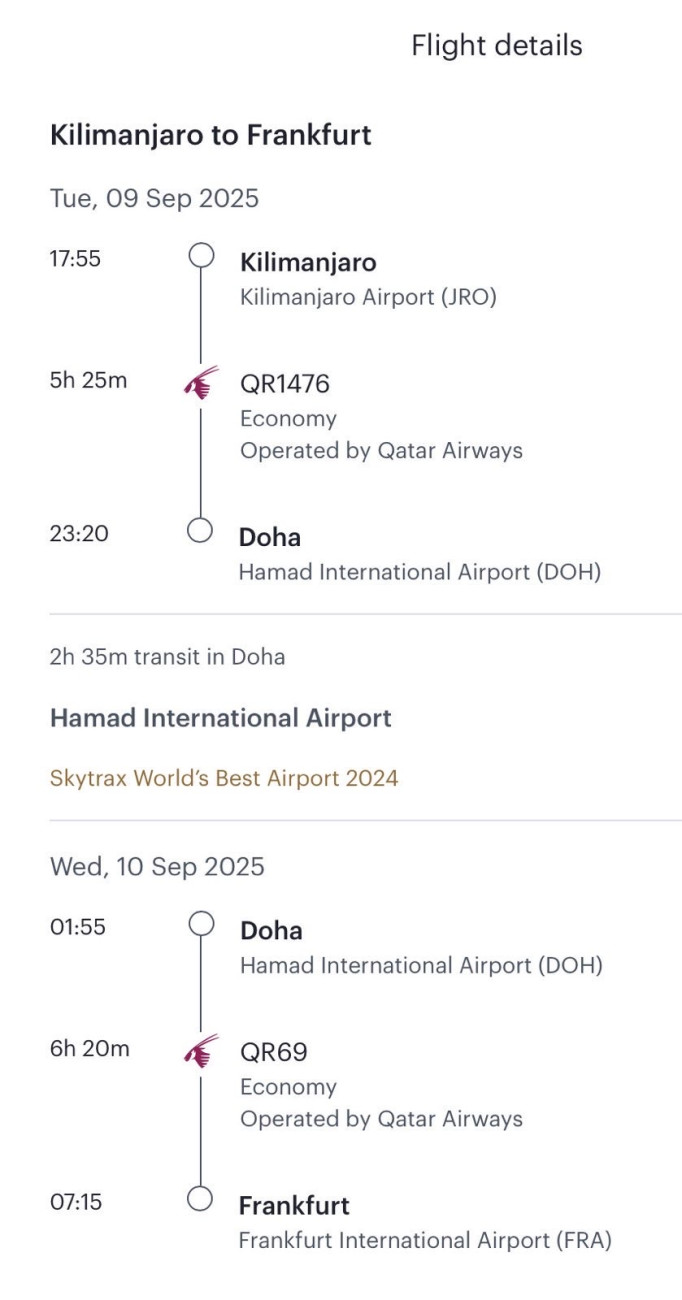
Task: Select the Frankfurt arrival circle marker
Action: point(201,1199)
